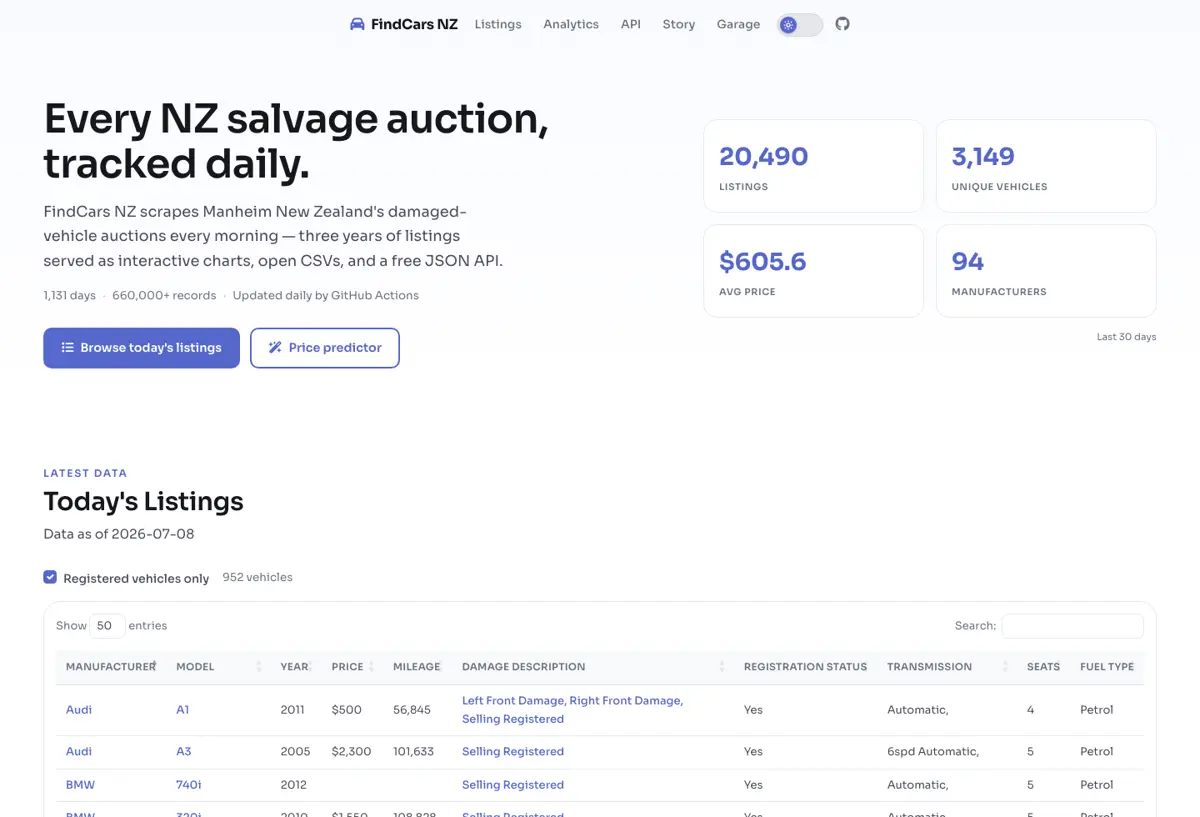Click the Browse today's listings button
Screen dimensions: 1200x817
141,348
